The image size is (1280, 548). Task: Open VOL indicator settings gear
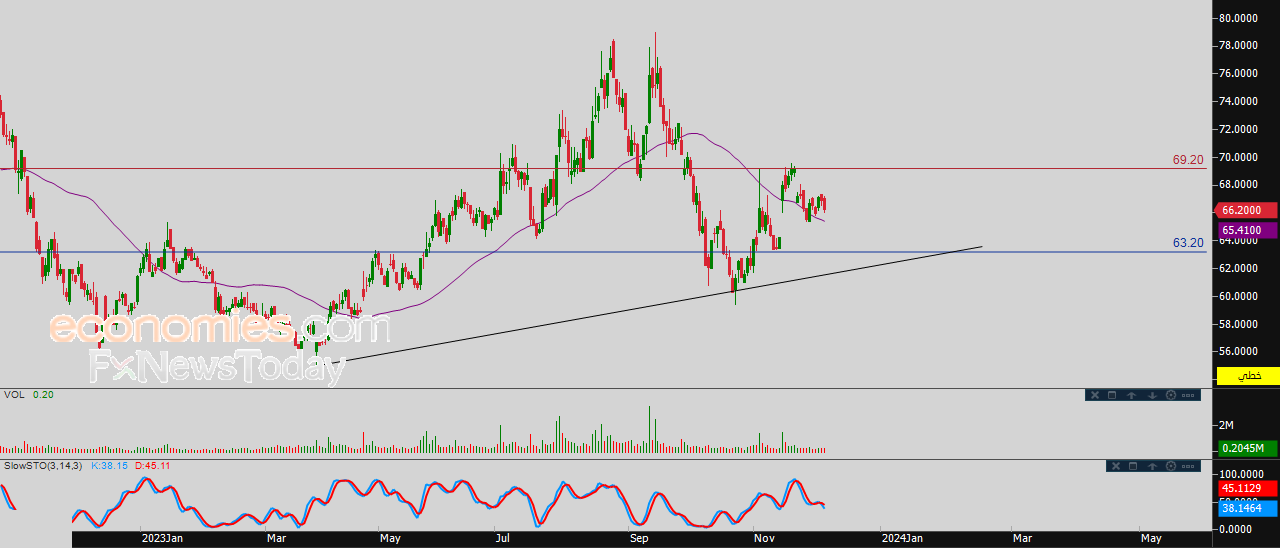pos(1171,395)
